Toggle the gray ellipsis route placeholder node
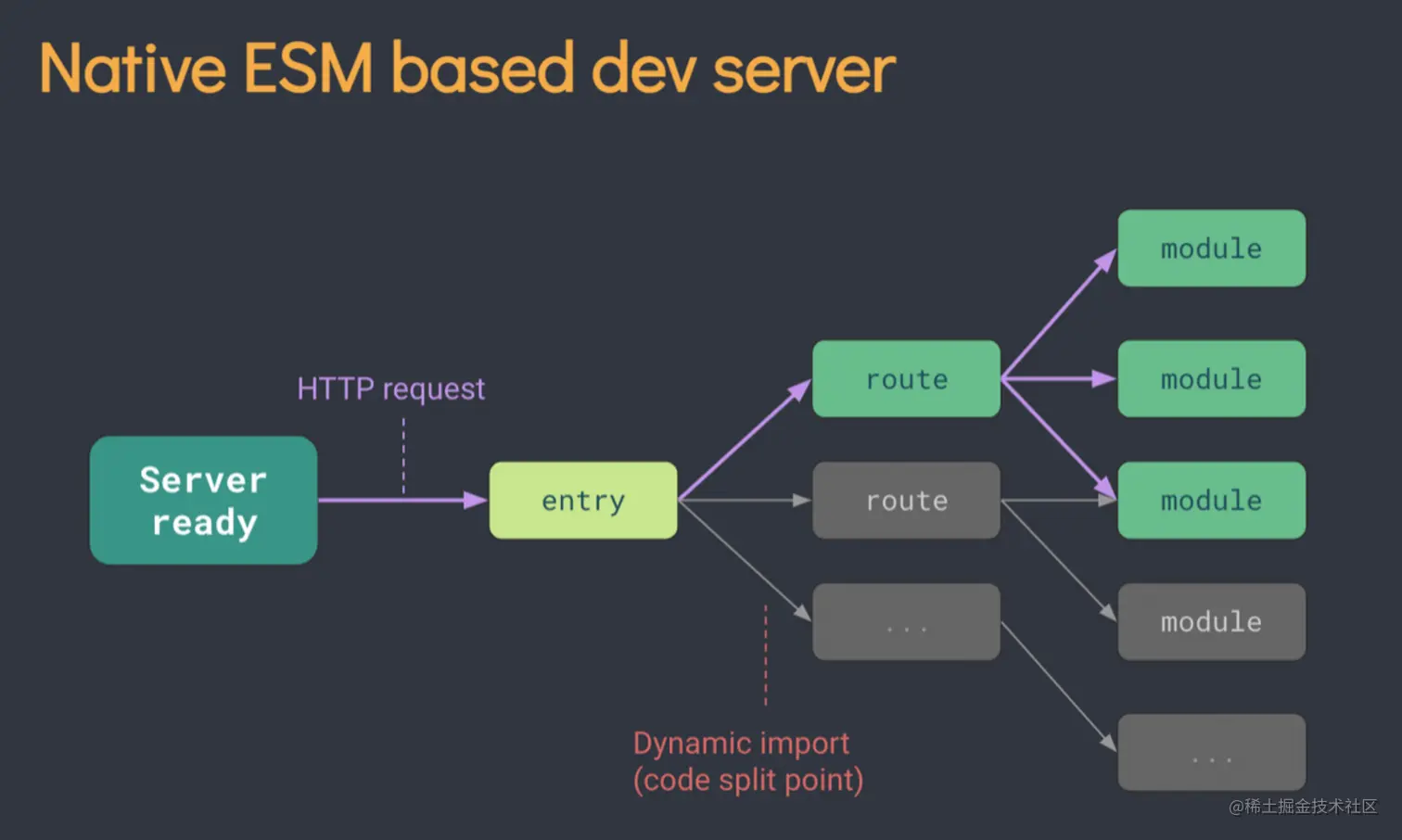 906,622
